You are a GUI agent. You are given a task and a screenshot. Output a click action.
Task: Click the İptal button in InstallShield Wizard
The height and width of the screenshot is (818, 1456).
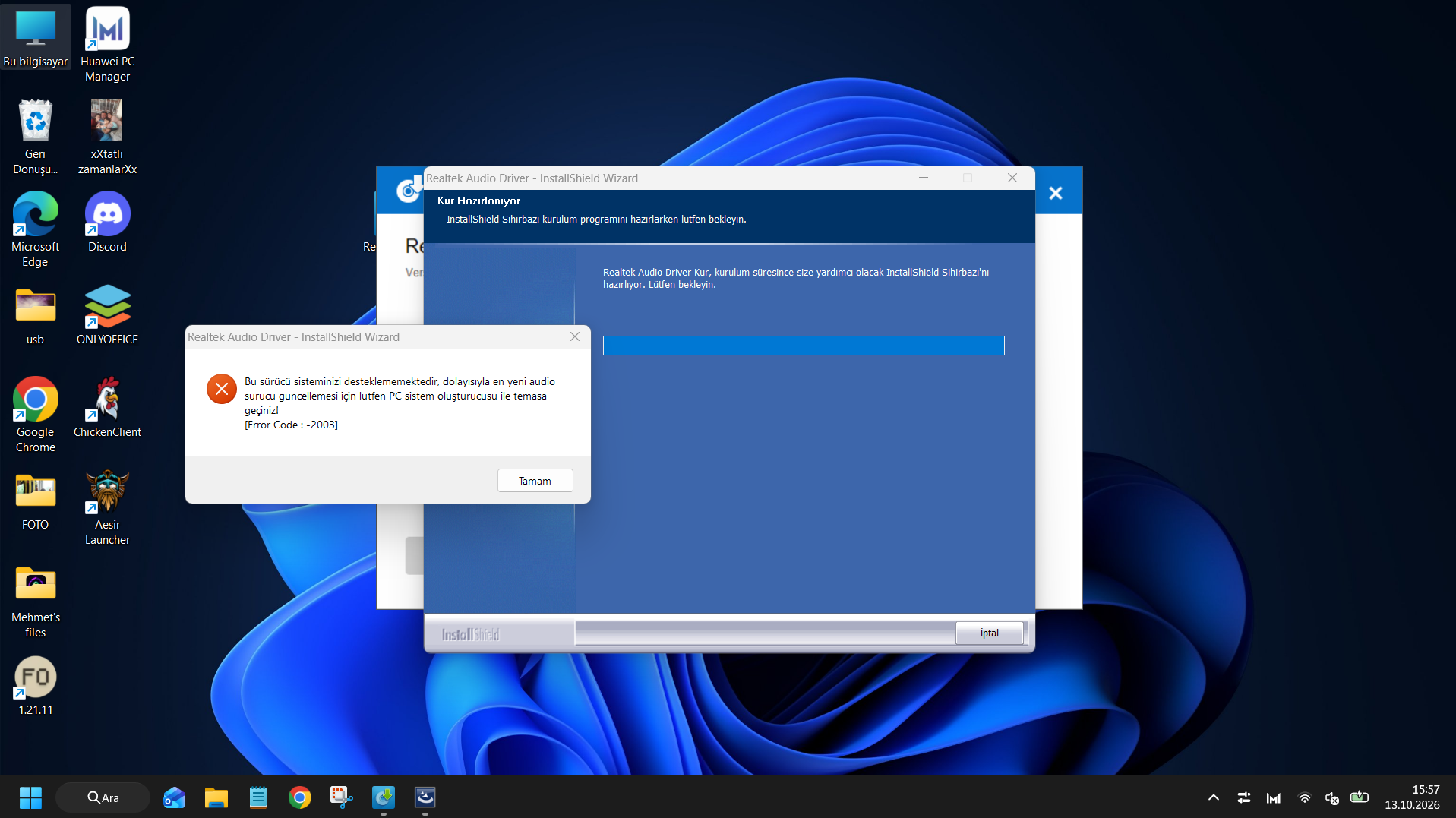point(989,633)
